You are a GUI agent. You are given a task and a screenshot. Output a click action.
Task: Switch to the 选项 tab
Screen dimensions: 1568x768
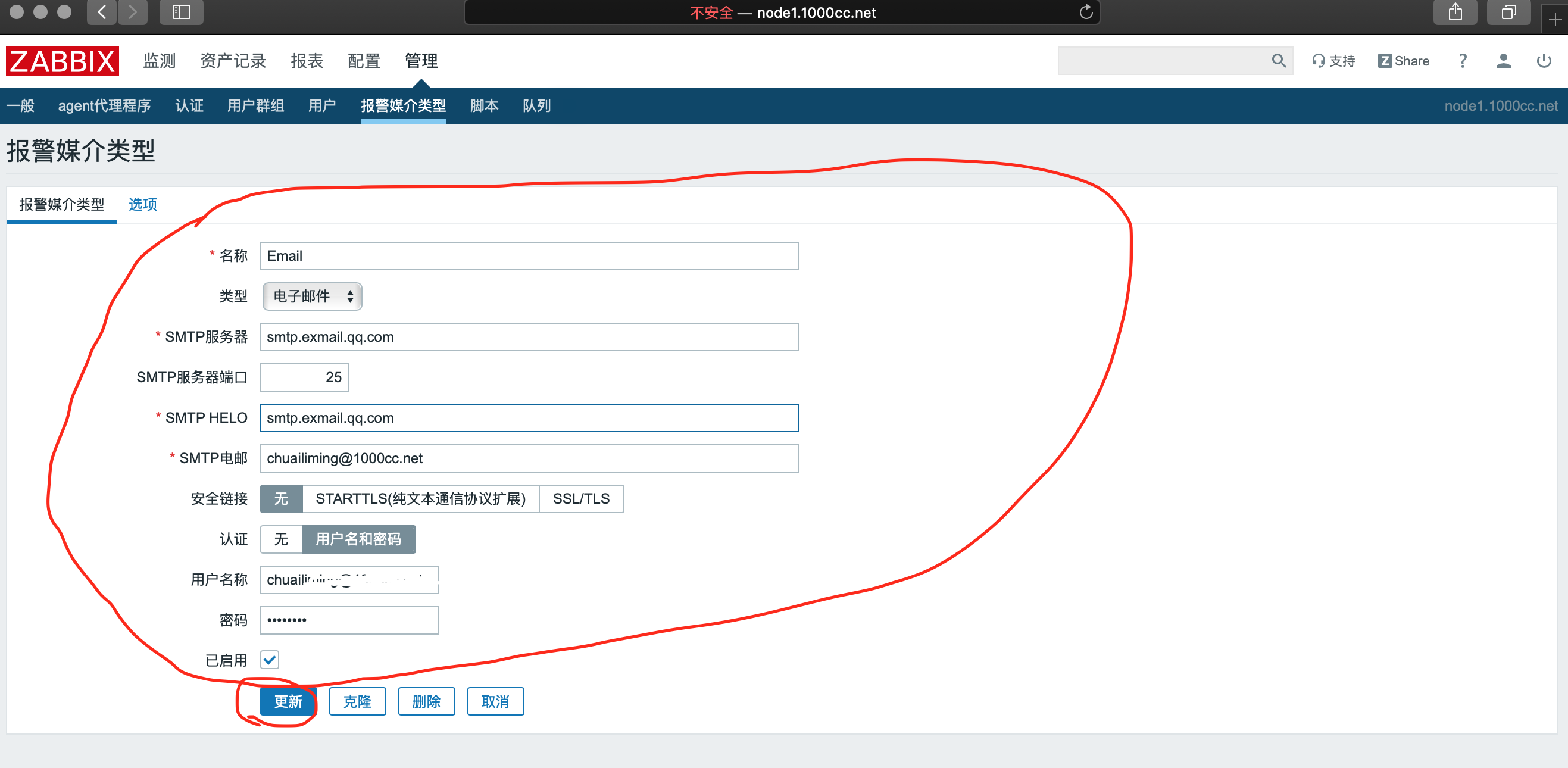(142, 204)
